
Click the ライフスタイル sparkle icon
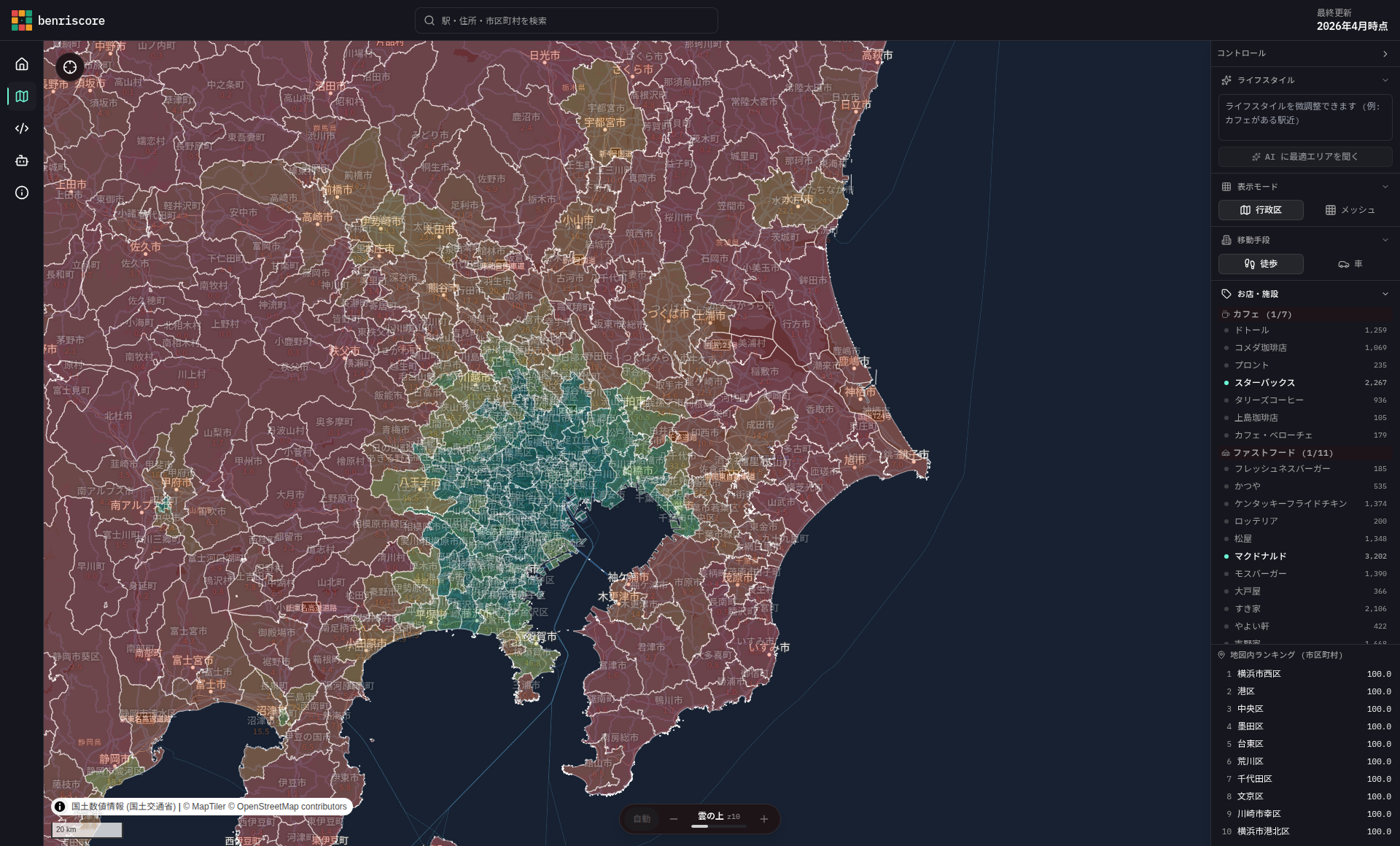1226,80
